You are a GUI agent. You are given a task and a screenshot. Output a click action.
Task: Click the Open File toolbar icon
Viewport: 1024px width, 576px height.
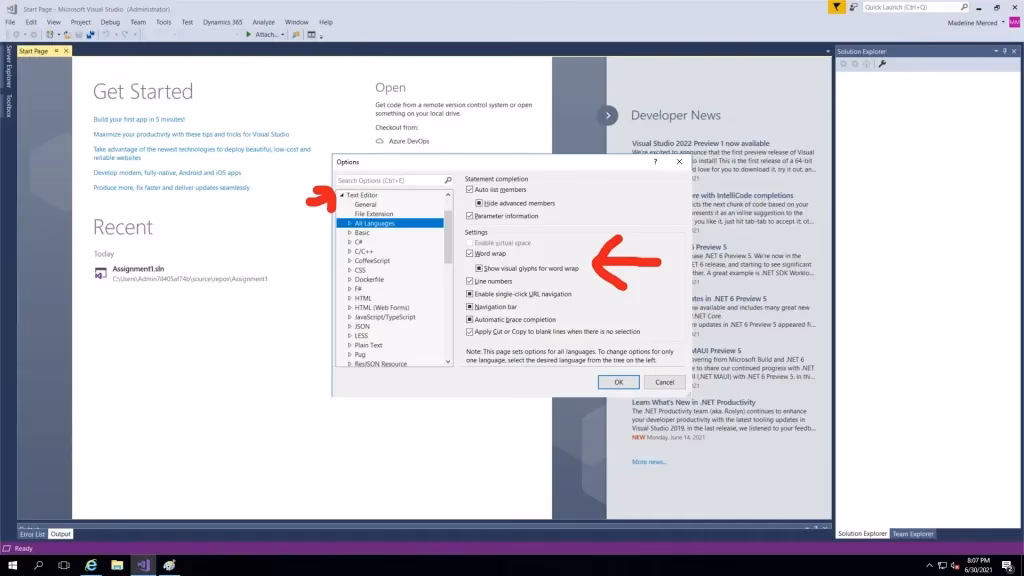pyautogui.click(x=67, y=35)
